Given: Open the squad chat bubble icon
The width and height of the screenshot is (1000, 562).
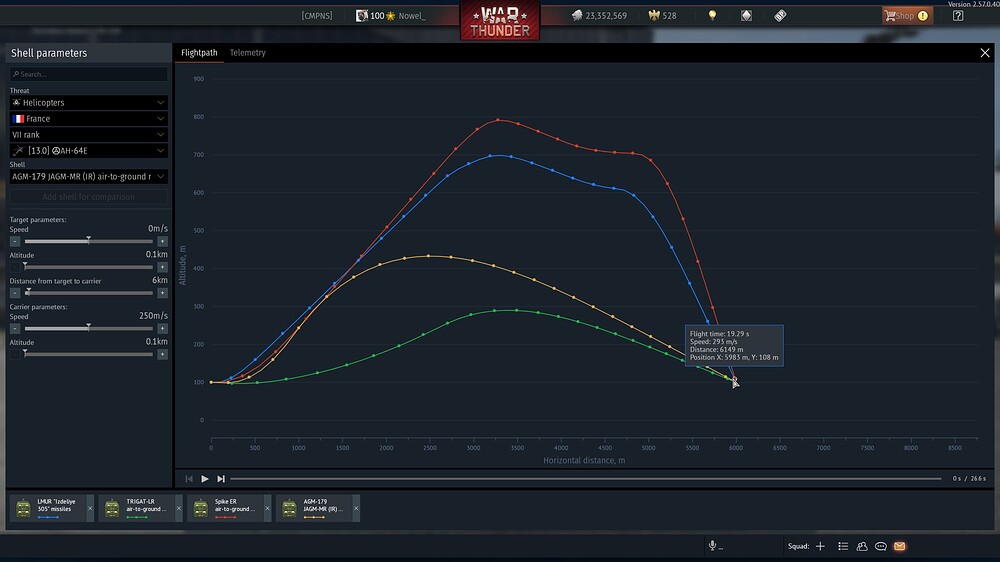Looking at the screenshot, I should pos(881,546).
